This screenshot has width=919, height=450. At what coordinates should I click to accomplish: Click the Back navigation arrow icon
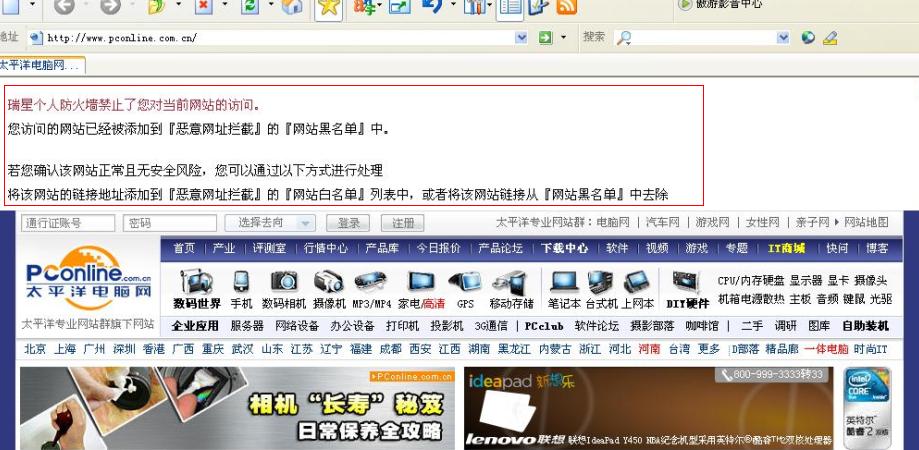(x=64, y=6)
